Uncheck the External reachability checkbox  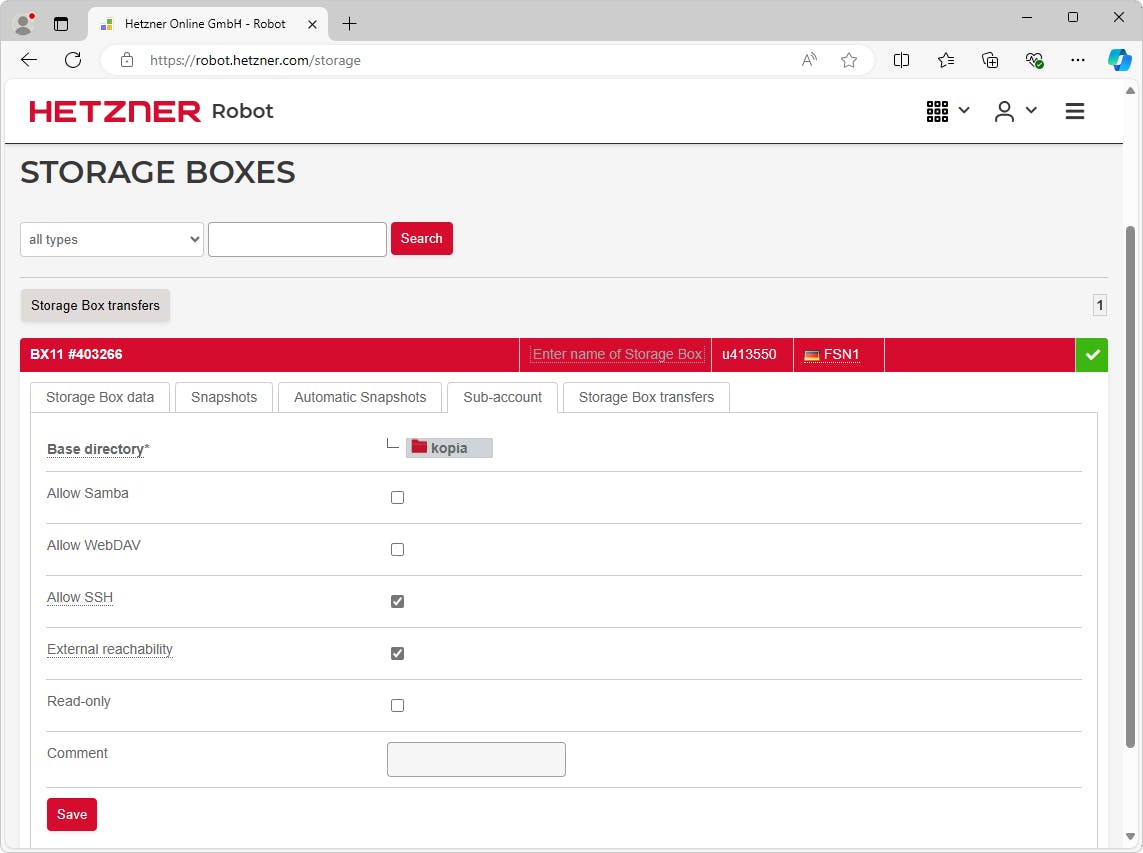click(397, 653)
